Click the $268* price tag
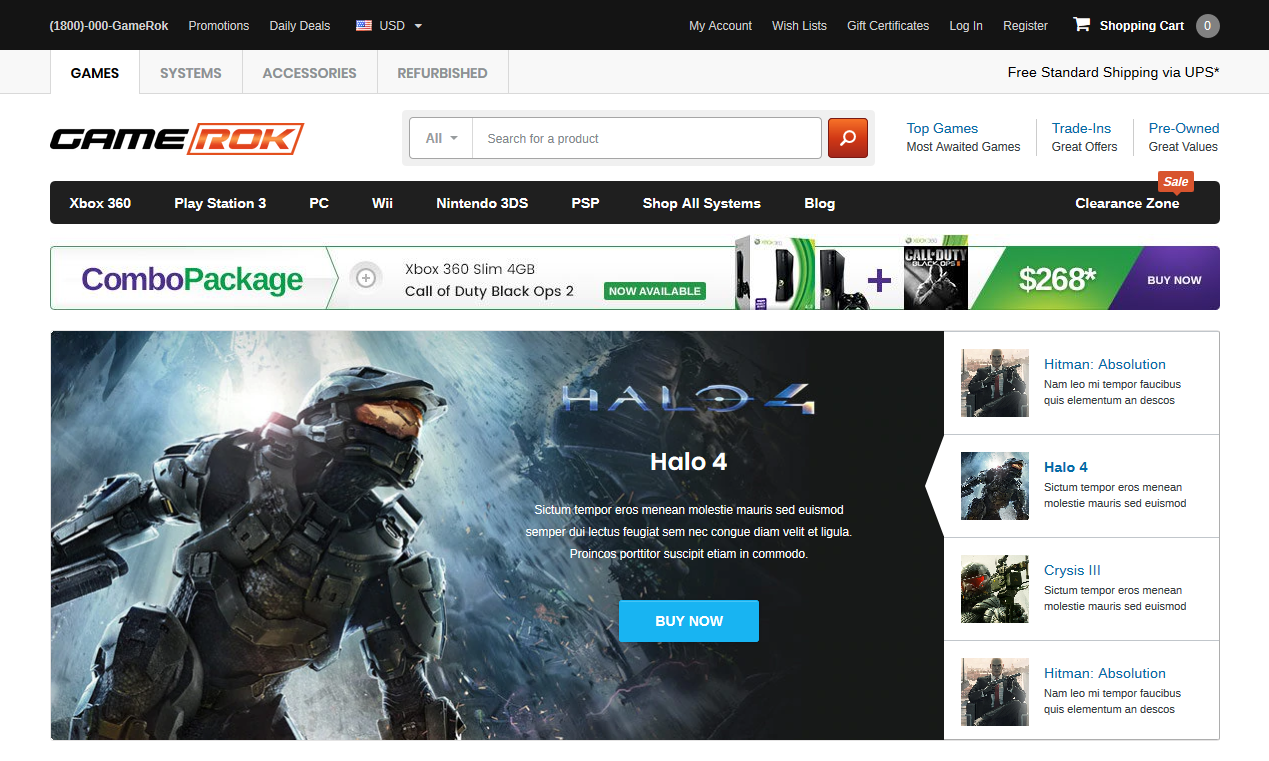This screenshot has height=761, width=1269. coord(1057,279)
